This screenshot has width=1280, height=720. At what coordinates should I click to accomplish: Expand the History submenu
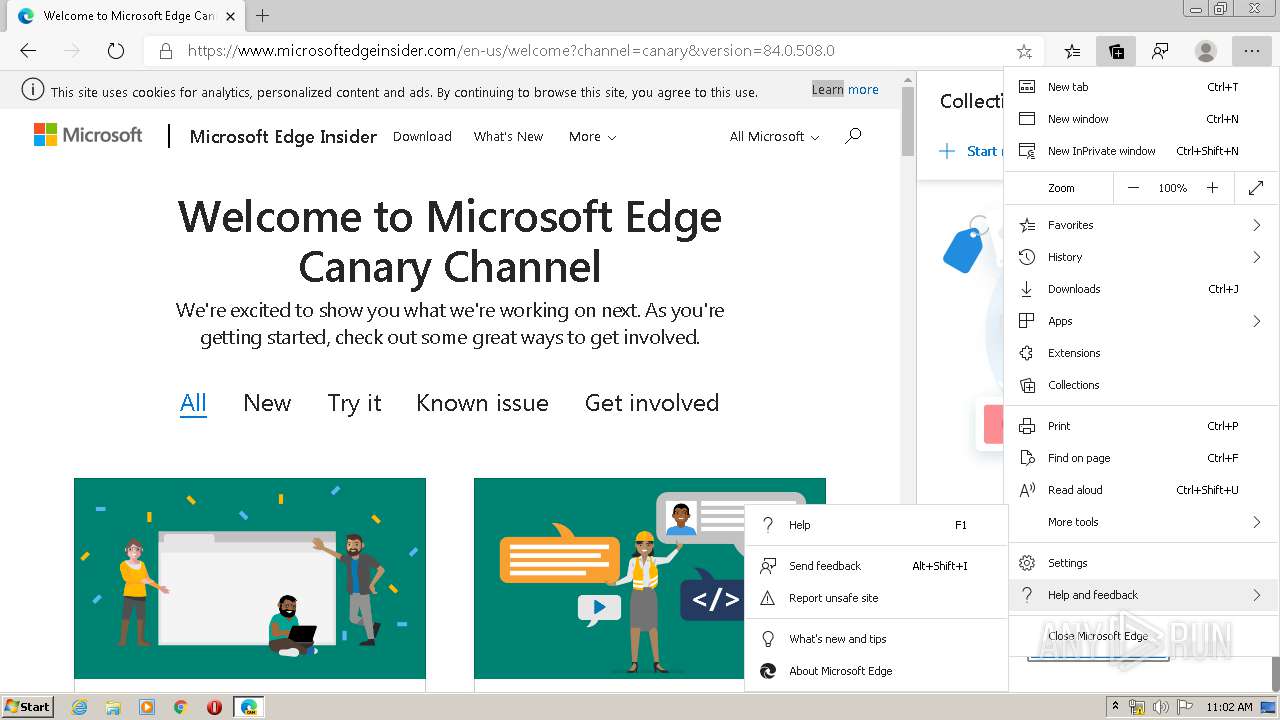pyautogui.click(x=1142, y=257)
